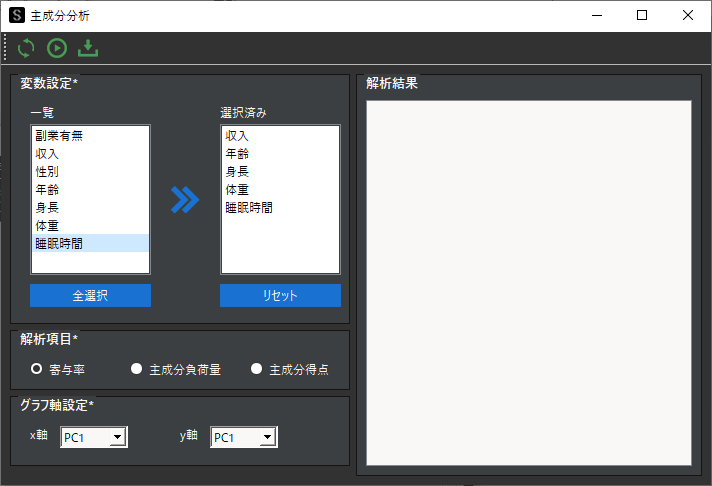Select the 寄与率 radio button
This screenshot has width=712, height=486.
36,369
